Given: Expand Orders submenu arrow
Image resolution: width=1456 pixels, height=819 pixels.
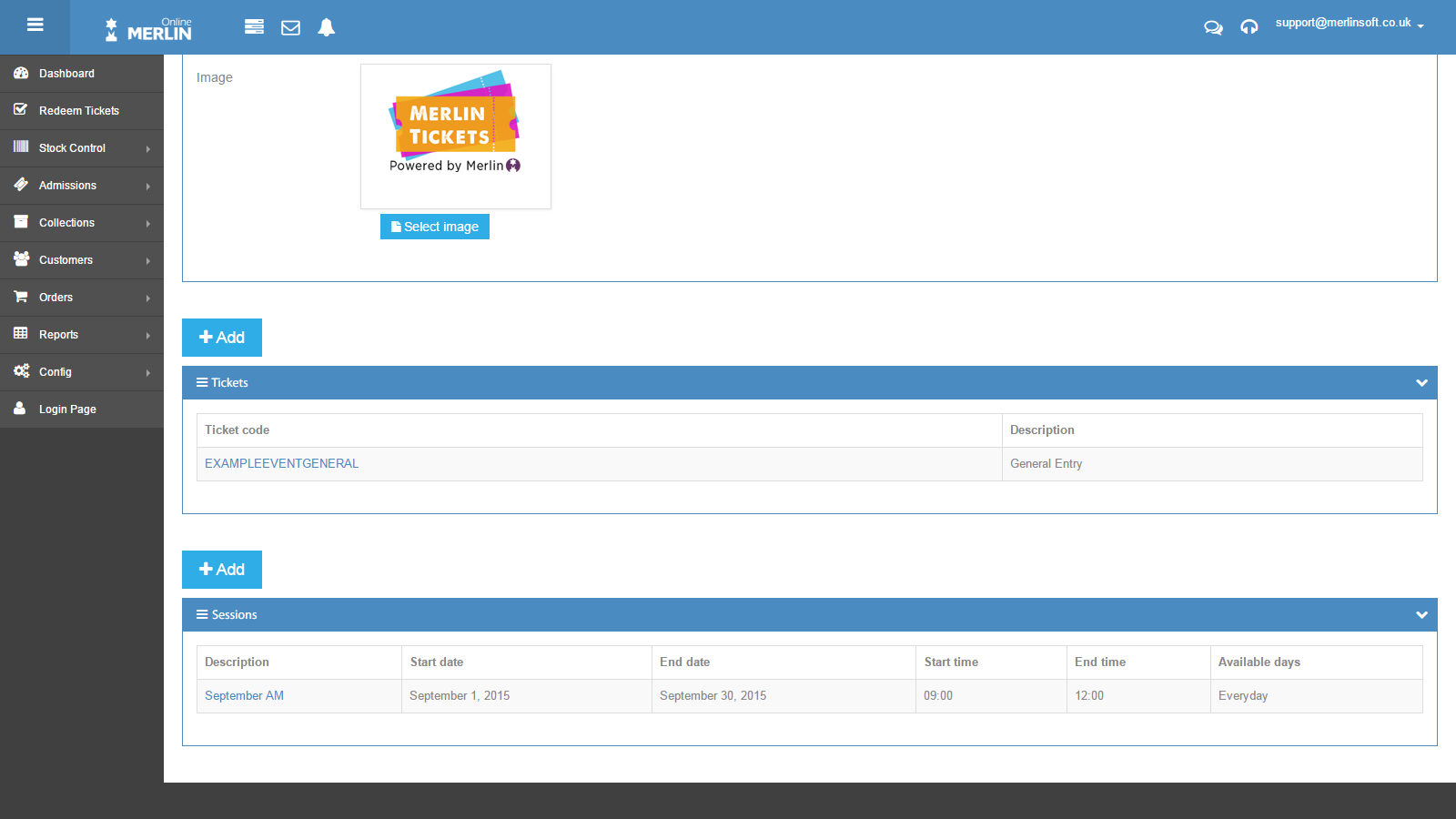Looking at the screenshot, I should pos(148,298).
